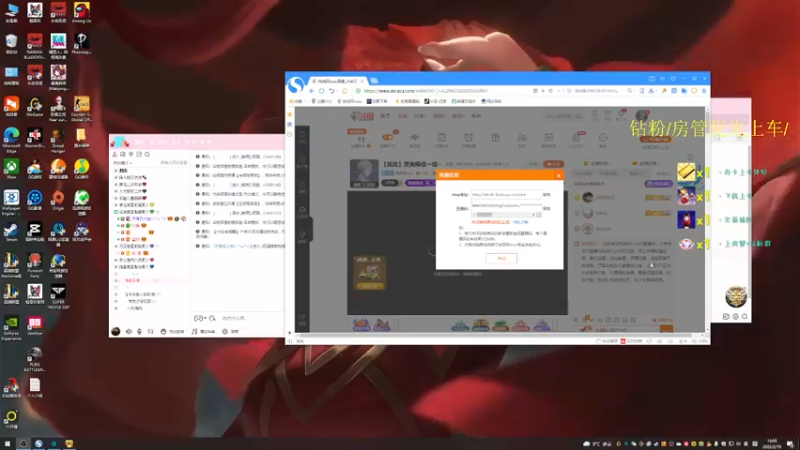Open the Counter-Strike Global Offensive shortcut
The height and width of the screenshot is (450, 800).
(x=82, y=108)
